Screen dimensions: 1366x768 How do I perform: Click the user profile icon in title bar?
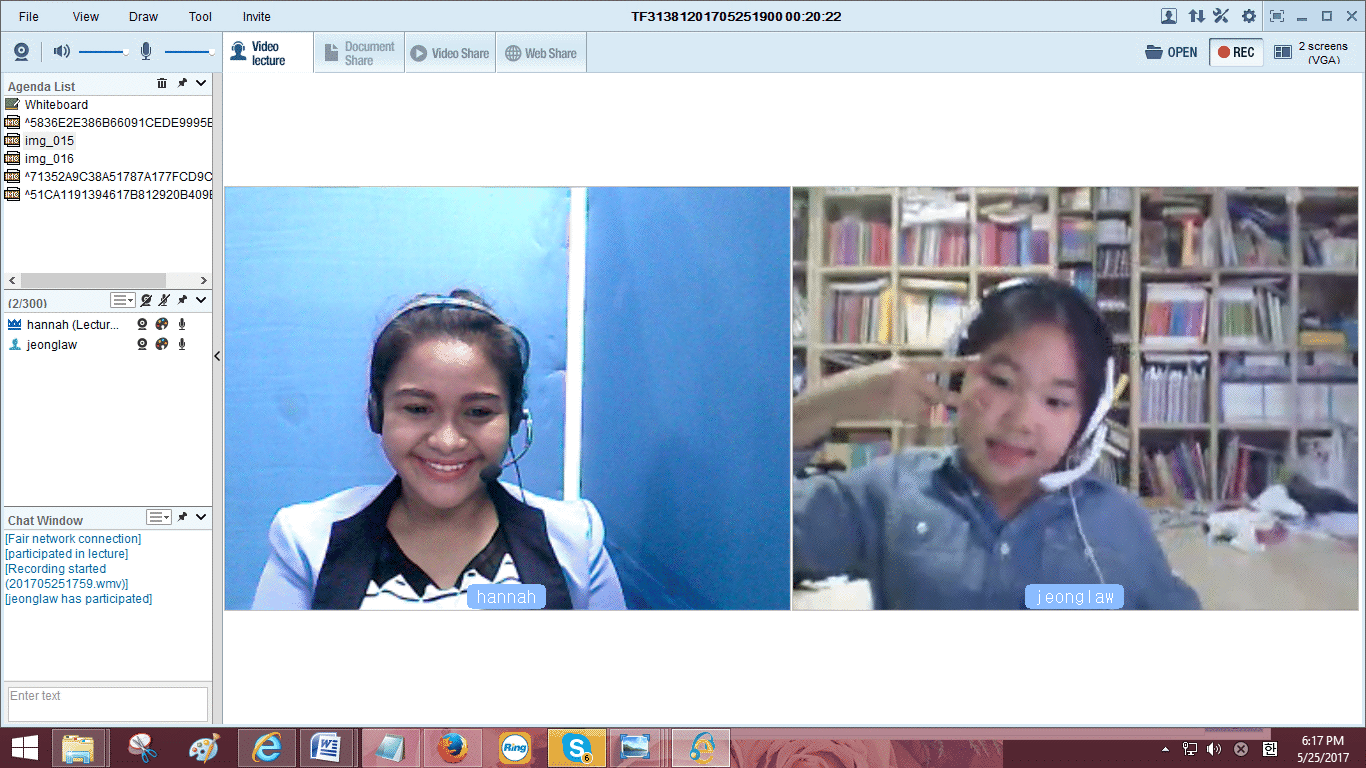[1168, 16]
